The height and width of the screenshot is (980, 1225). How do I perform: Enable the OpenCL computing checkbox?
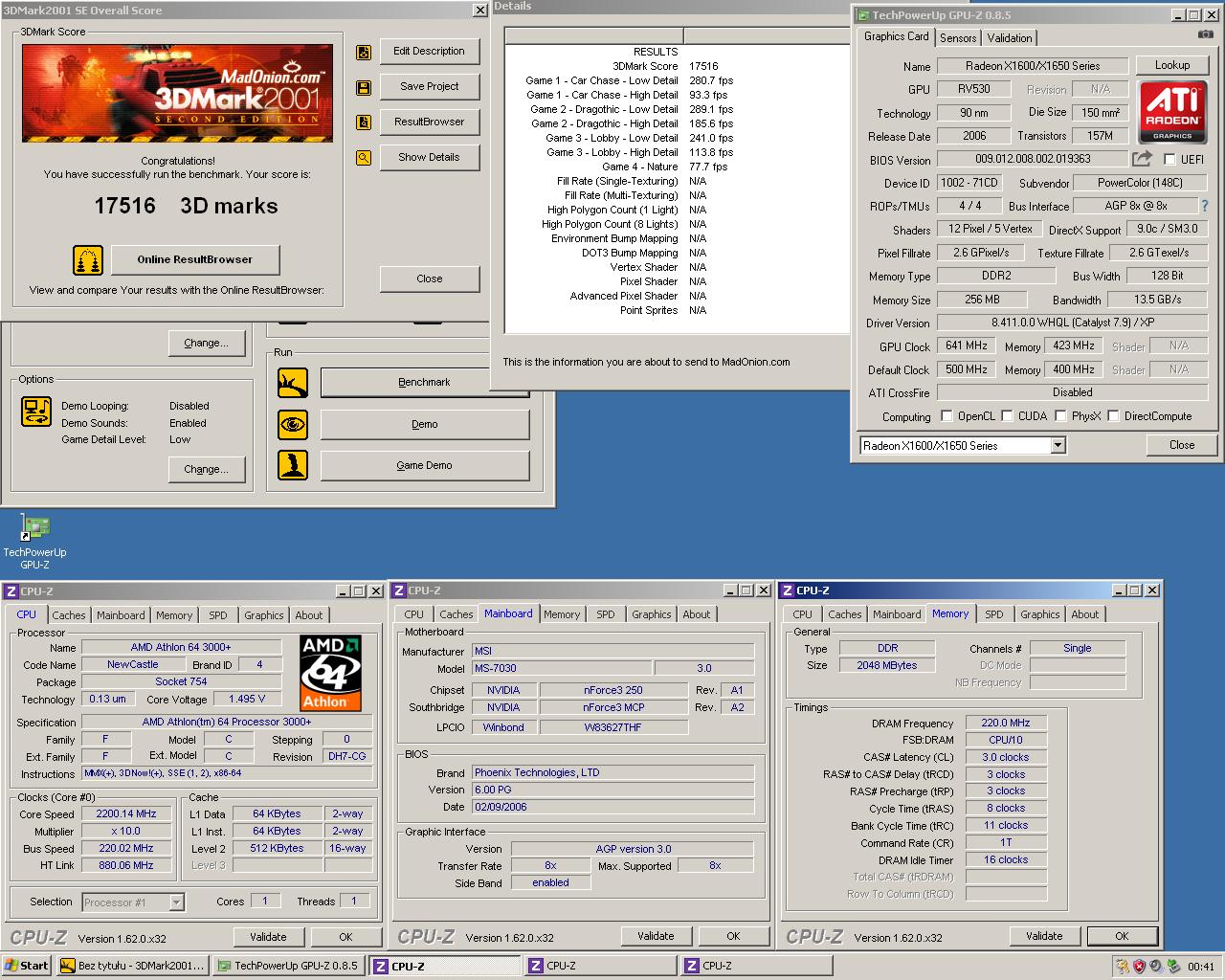tap(947, 415)
